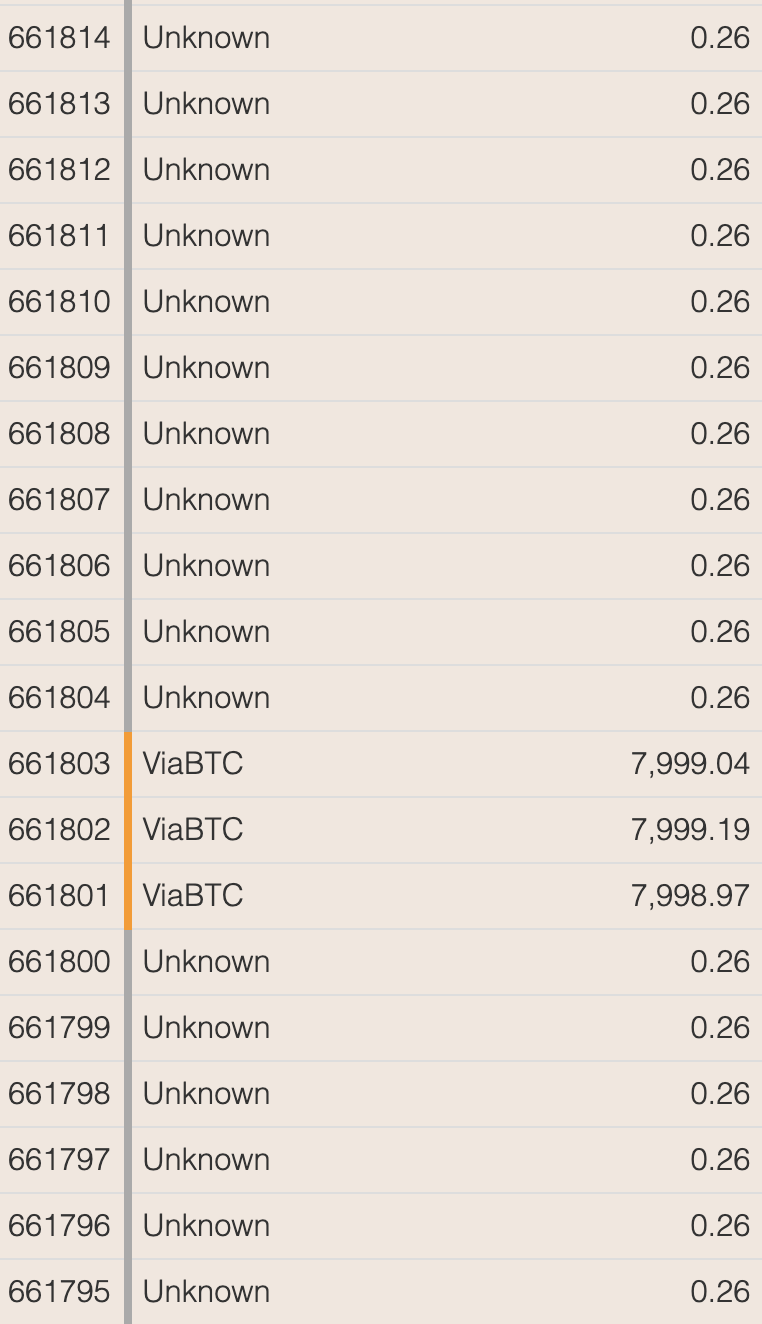762x1324 pixels.
Task: Open block 661802 details
Action: (59, 830)
